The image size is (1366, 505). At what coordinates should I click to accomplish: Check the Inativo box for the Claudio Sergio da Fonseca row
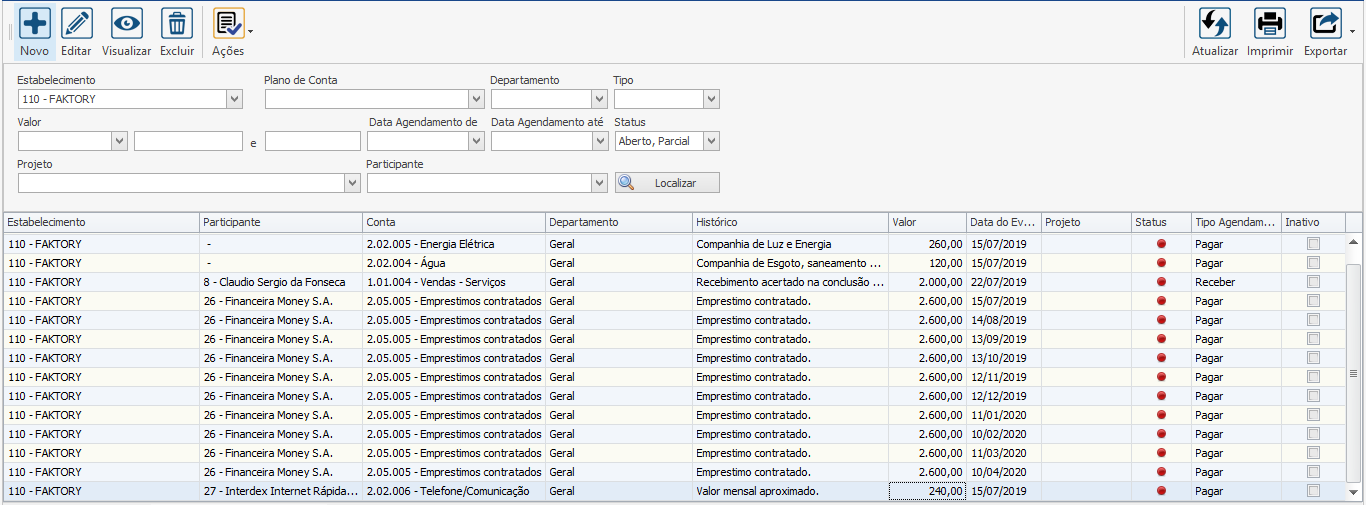[x=1313, y=282]
